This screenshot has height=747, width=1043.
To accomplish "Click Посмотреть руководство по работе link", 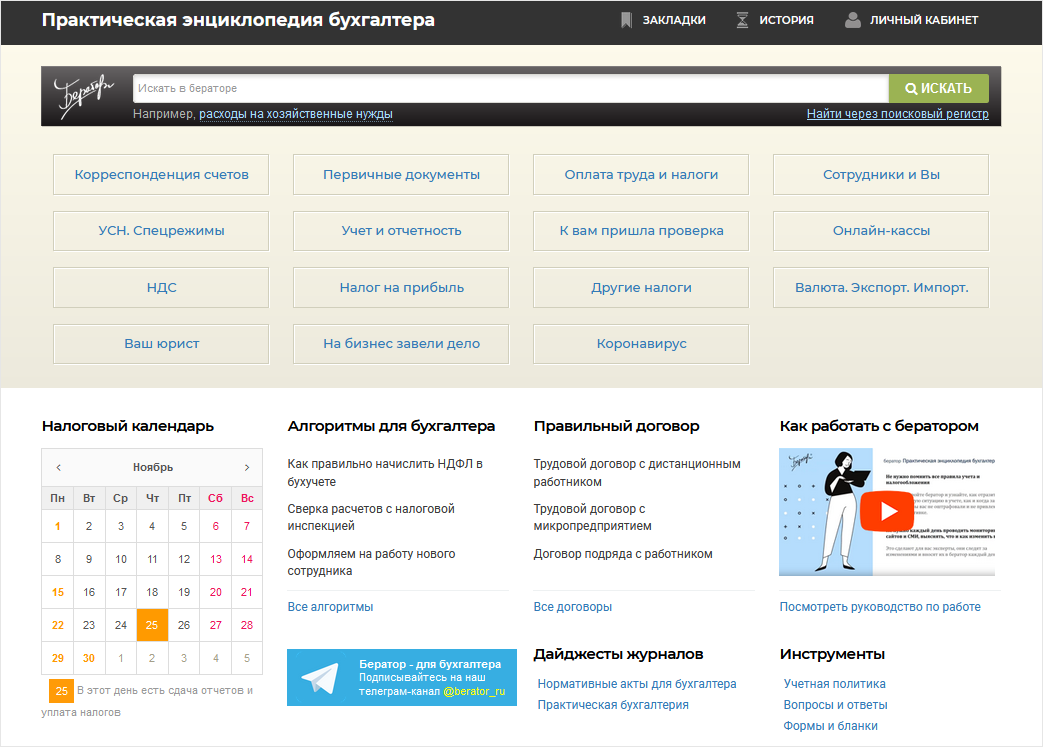I will click(880, 607).
